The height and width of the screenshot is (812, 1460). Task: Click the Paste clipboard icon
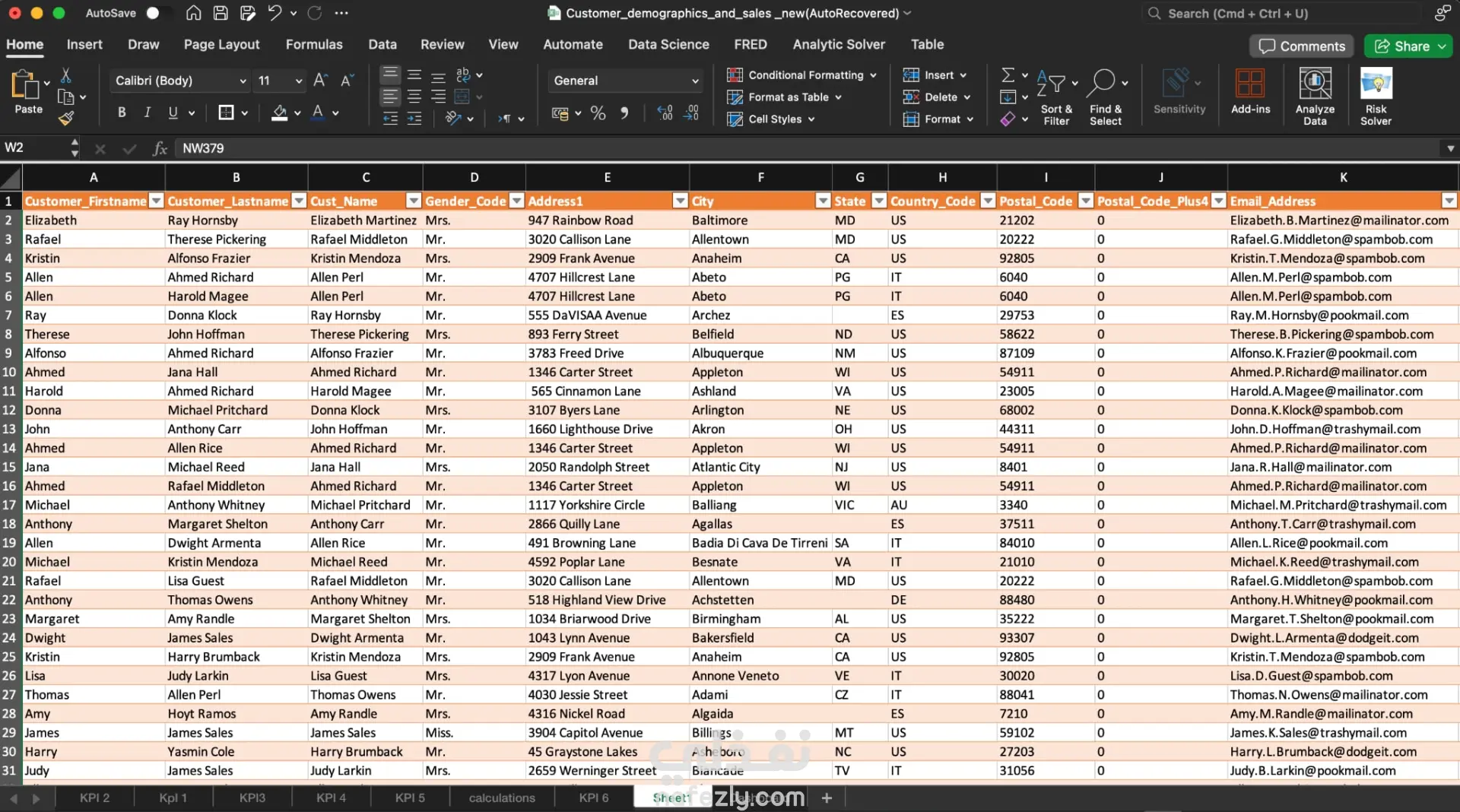[x=25, y=84]
